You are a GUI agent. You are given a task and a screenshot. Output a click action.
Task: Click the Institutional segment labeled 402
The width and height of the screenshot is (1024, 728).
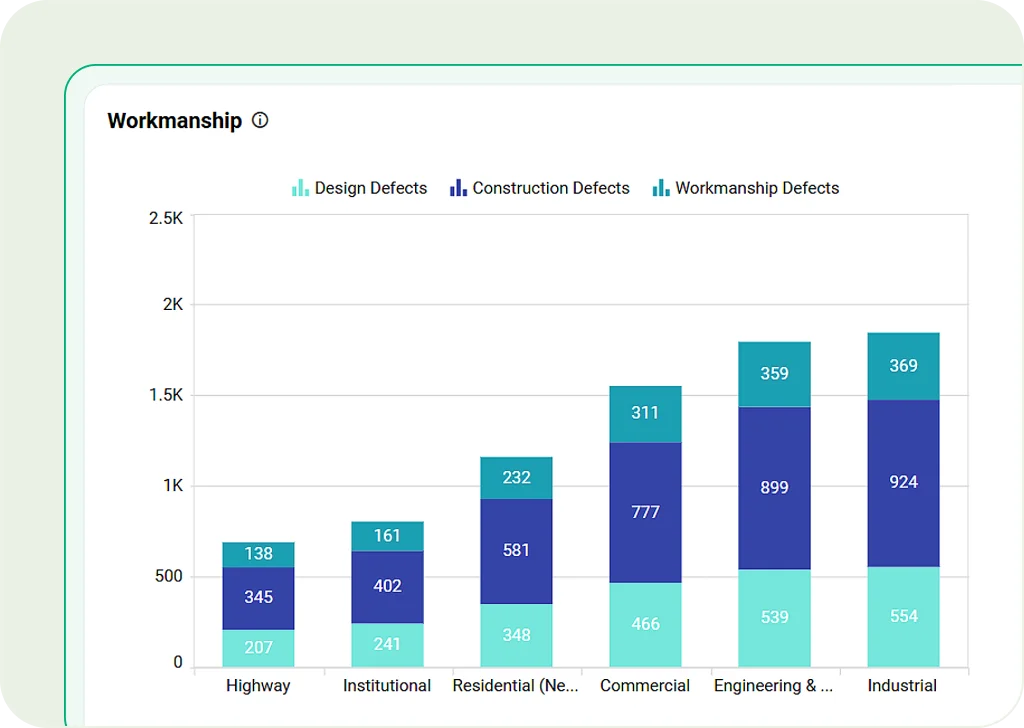(387, 587)
